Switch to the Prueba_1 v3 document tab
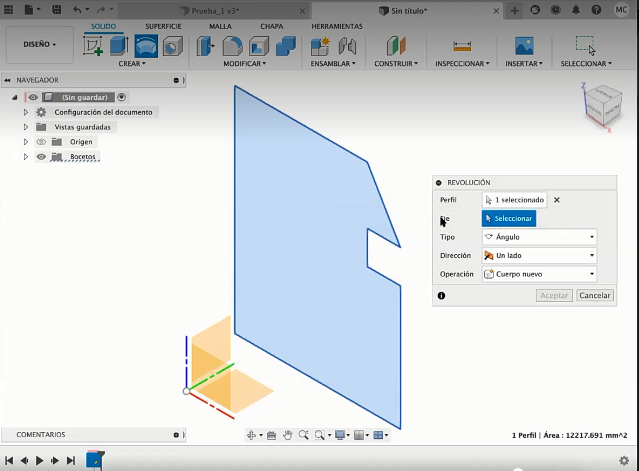Screen dimensions: 639x471 tap(215, 11)
